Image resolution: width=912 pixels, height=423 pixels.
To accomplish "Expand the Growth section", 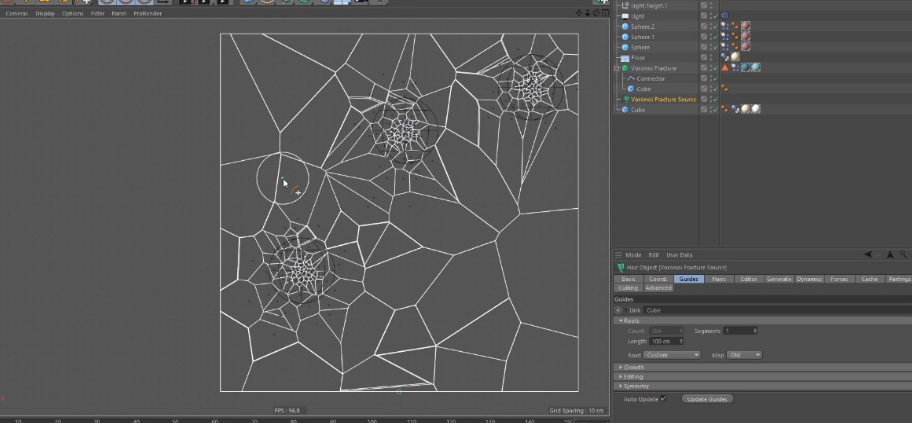I will point(621,367).
